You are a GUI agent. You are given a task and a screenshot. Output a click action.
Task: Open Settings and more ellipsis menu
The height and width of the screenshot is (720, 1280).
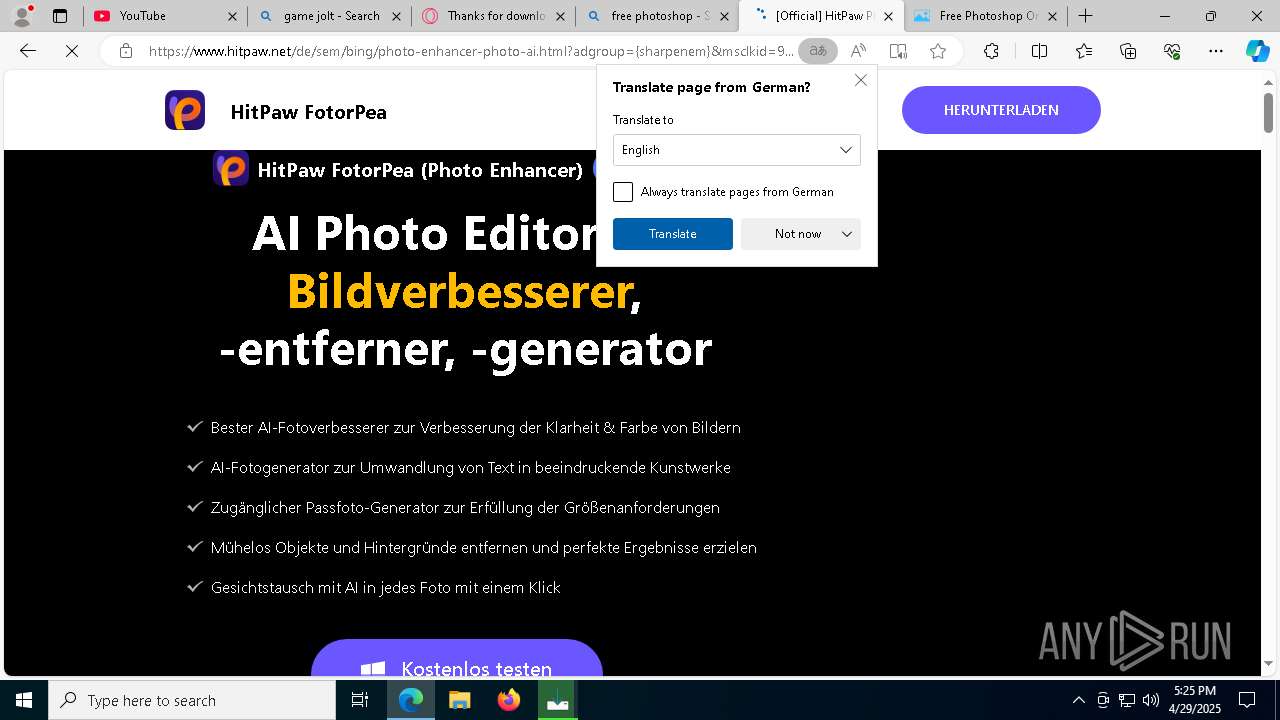(x=1216, y=51)
